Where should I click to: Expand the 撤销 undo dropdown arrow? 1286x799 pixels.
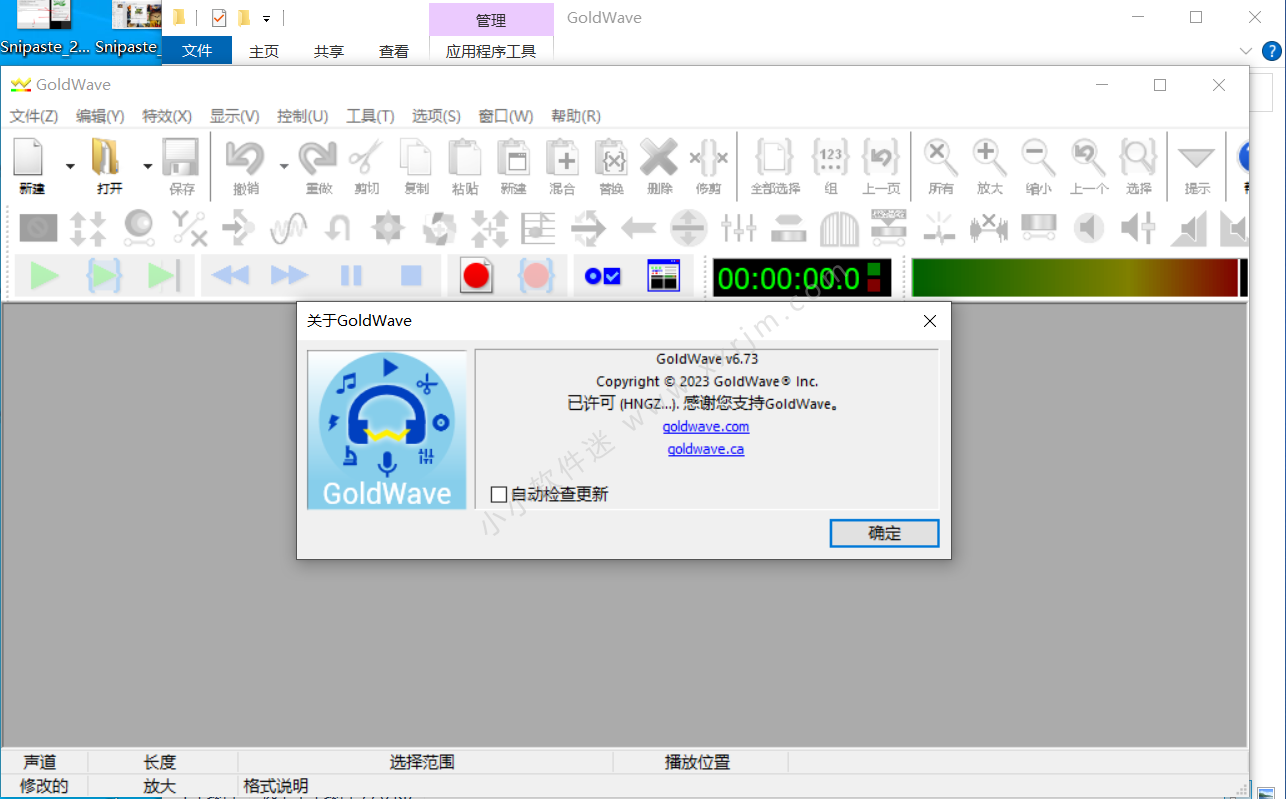[x=284, y=166]
